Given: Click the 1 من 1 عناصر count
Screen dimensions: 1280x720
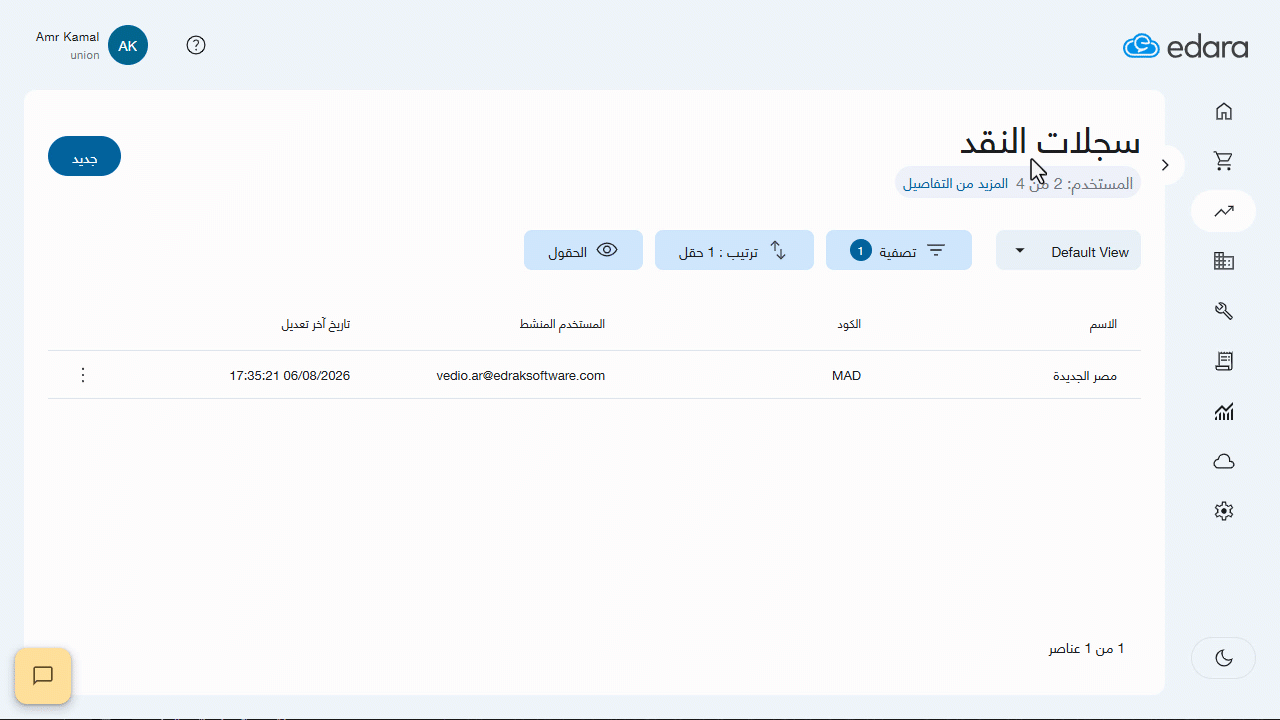Looking at the screenshot, I should coord(1086,649).
